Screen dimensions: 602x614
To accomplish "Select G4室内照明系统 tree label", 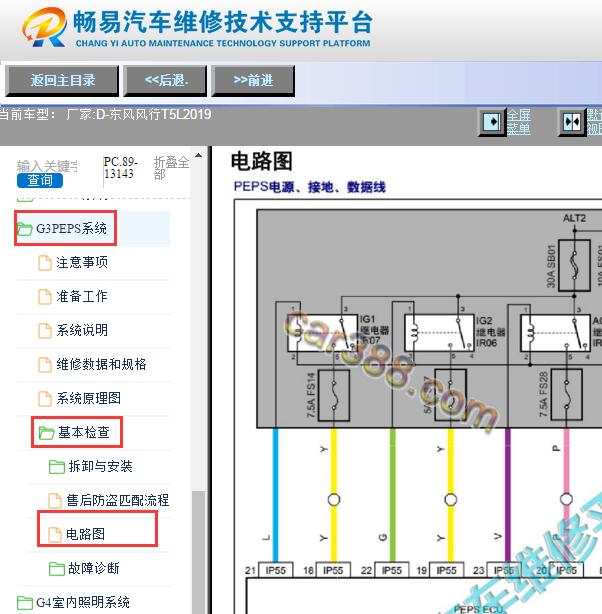I will pos(83,602).
